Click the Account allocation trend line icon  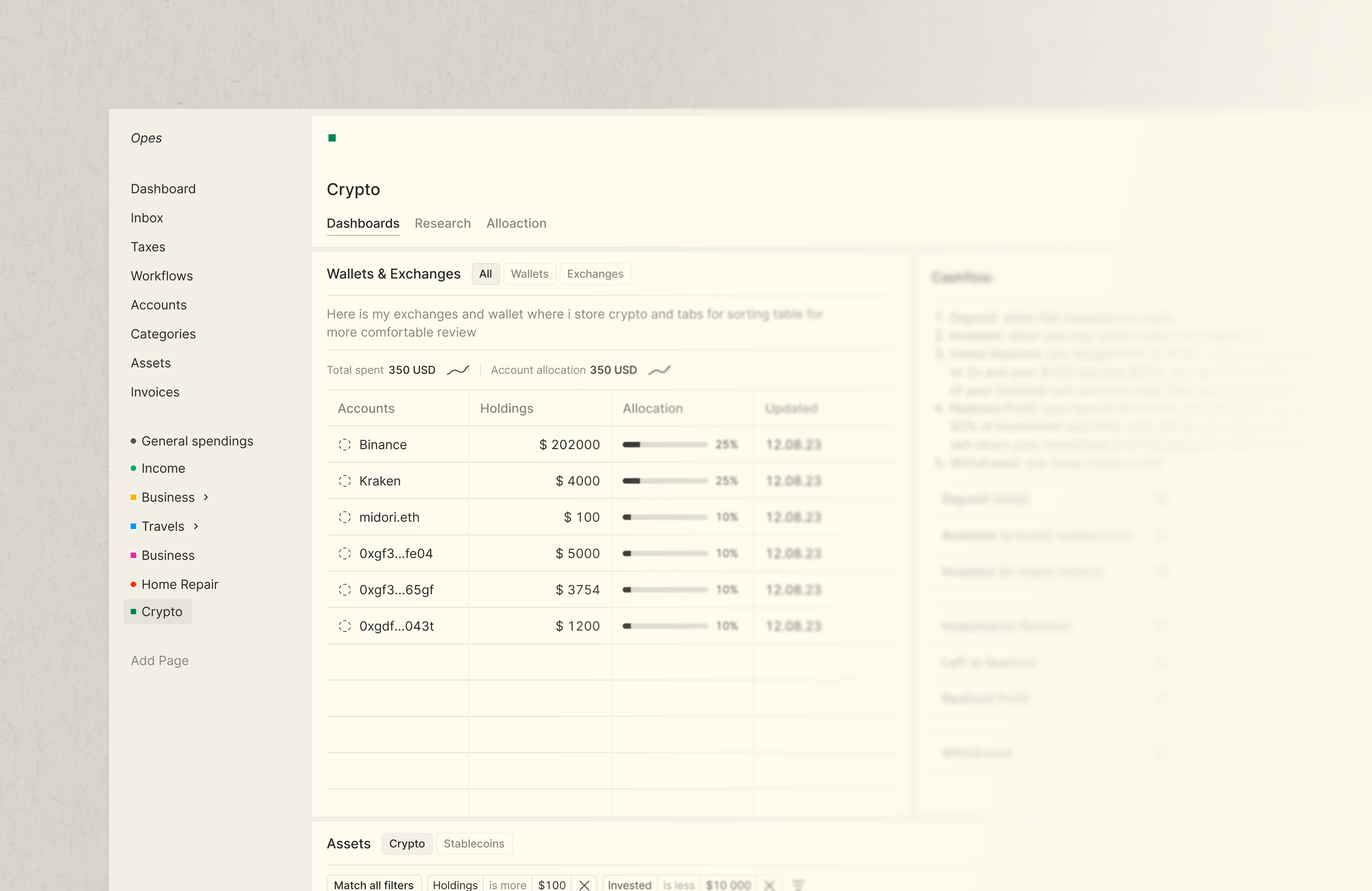pyautogui.click(x=660, y=370)
